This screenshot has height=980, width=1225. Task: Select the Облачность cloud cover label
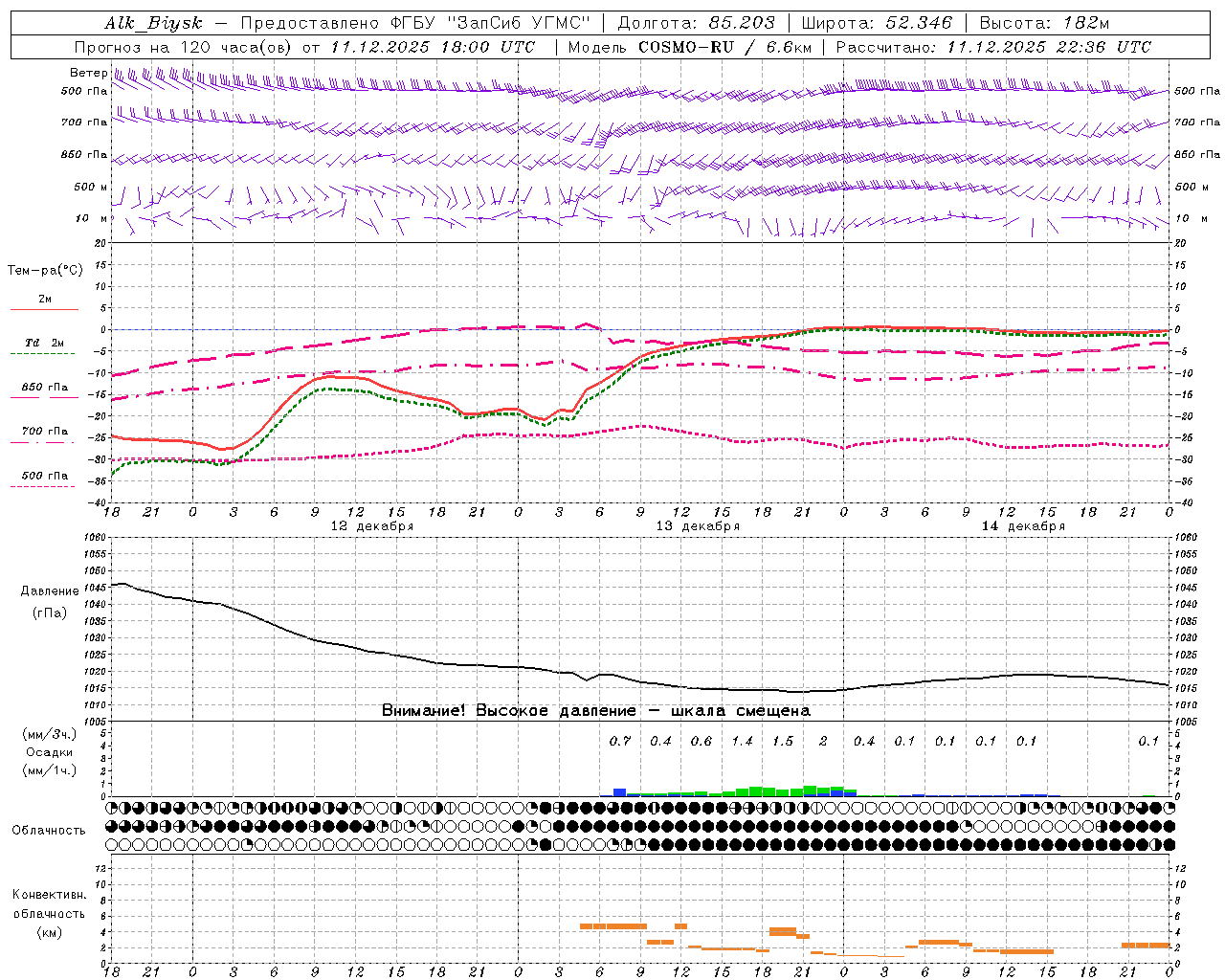coord(49,831)
